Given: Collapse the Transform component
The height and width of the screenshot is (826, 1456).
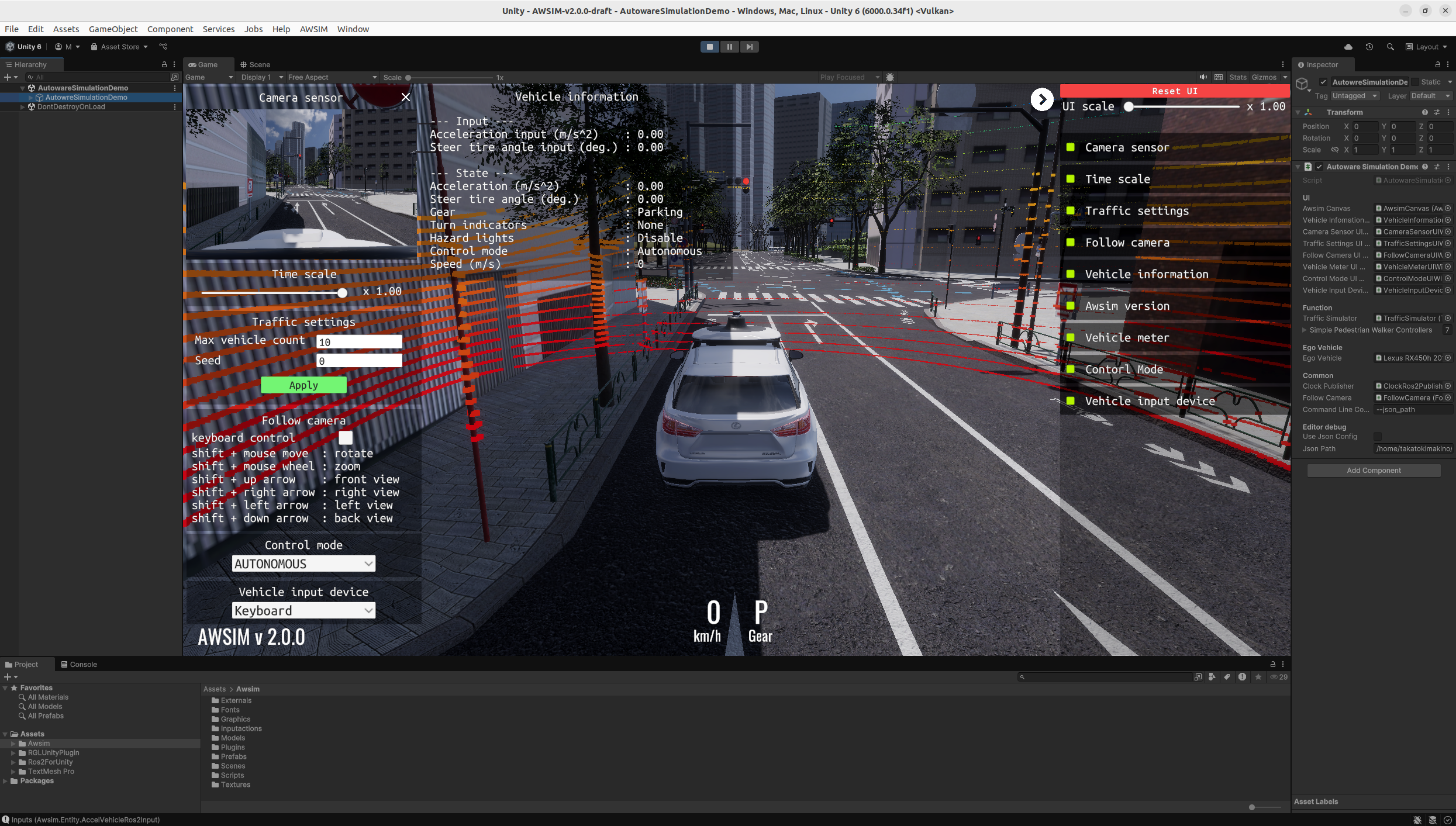Looking at the screenshot, I should tap(1298, 112).
